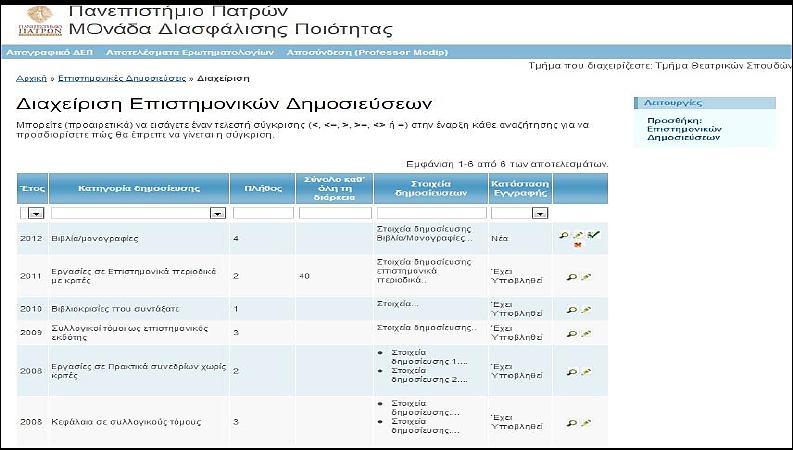Edit the Κεφάλαια σε συλλογικούς τόμους pencil
Viewport: 793px width, 450px height.
point(586,423)
